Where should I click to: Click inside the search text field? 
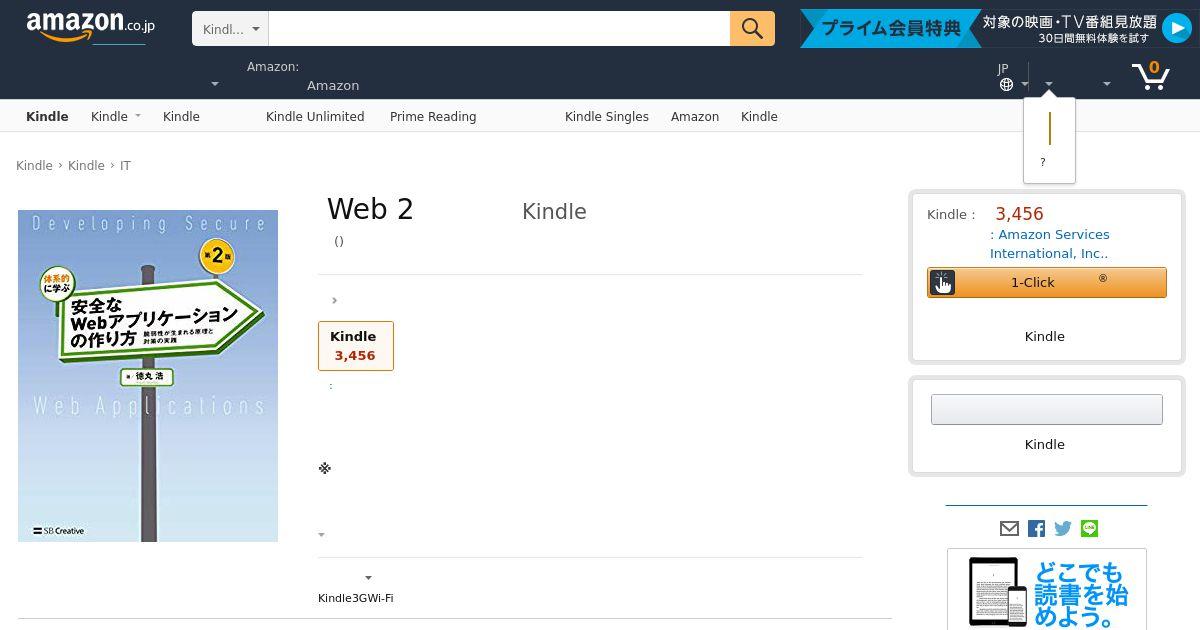click(x=499, y=29)
